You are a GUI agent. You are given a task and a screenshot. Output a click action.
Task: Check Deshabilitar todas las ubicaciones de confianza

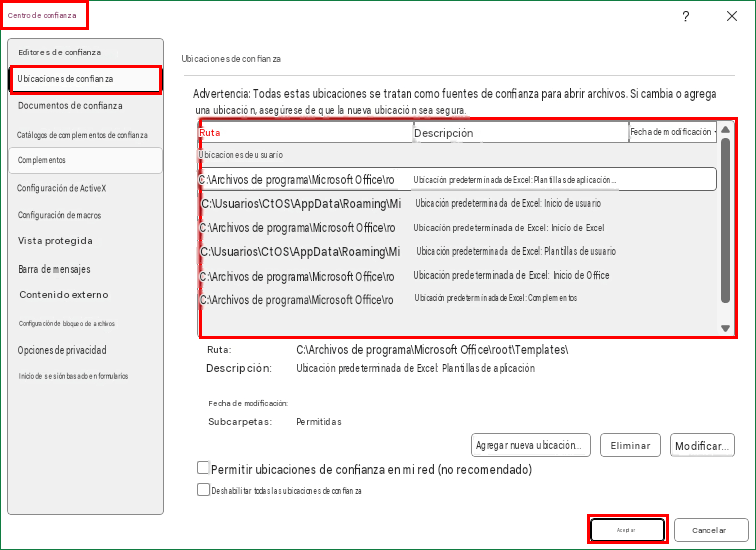pos(203,490)
